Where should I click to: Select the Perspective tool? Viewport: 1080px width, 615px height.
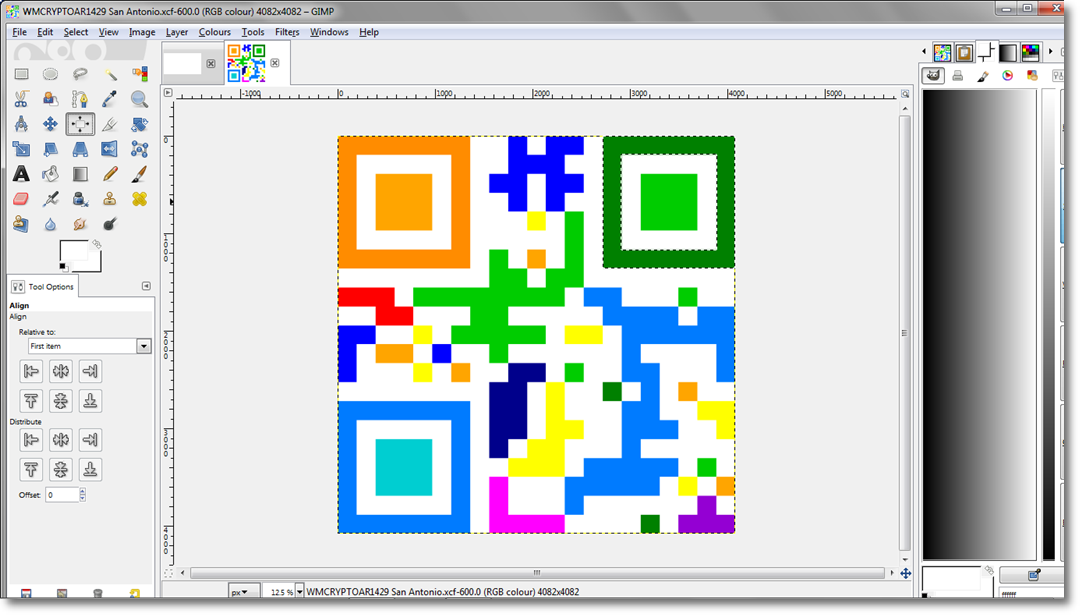[80, 149]
